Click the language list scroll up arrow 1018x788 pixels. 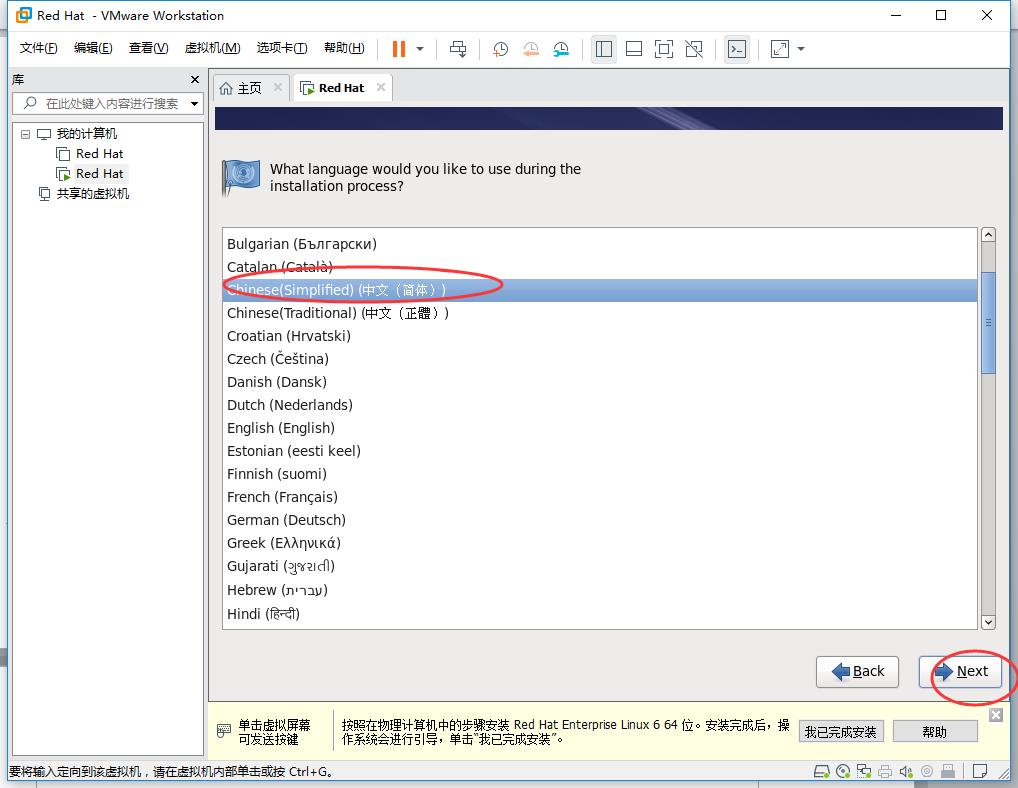click(x=988, y=234)
